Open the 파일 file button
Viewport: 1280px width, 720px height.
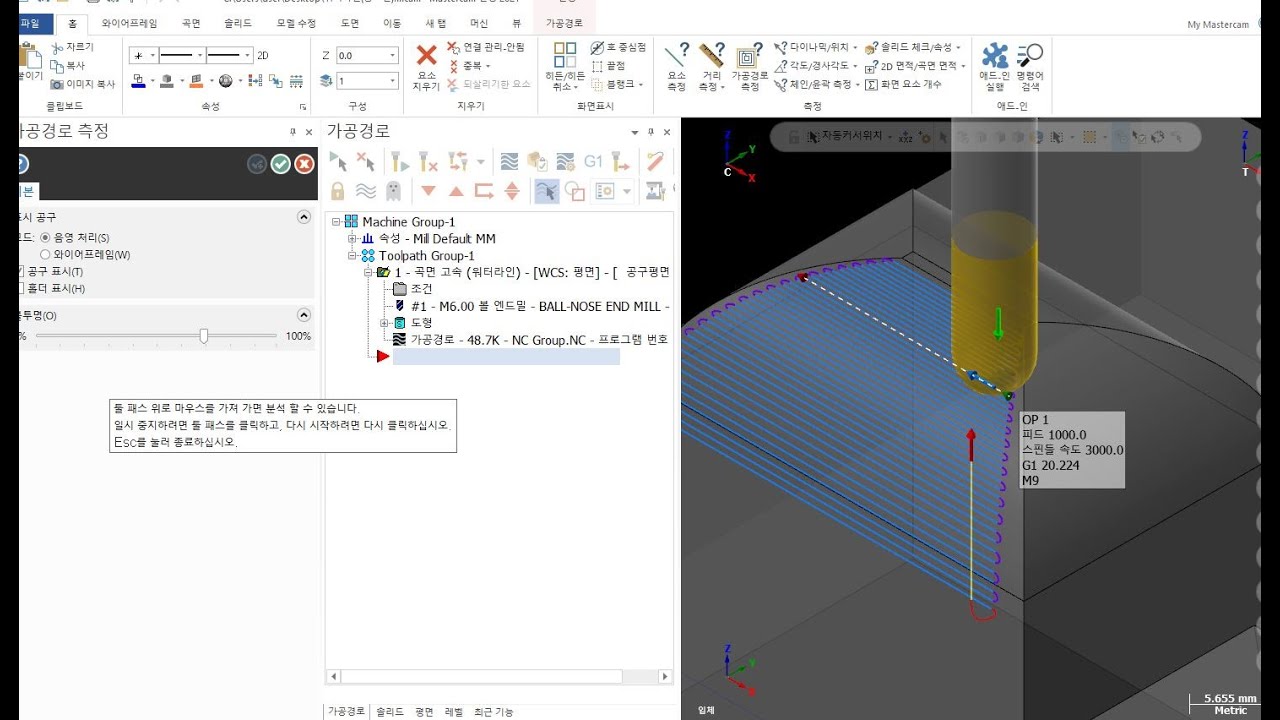(31, 22)
